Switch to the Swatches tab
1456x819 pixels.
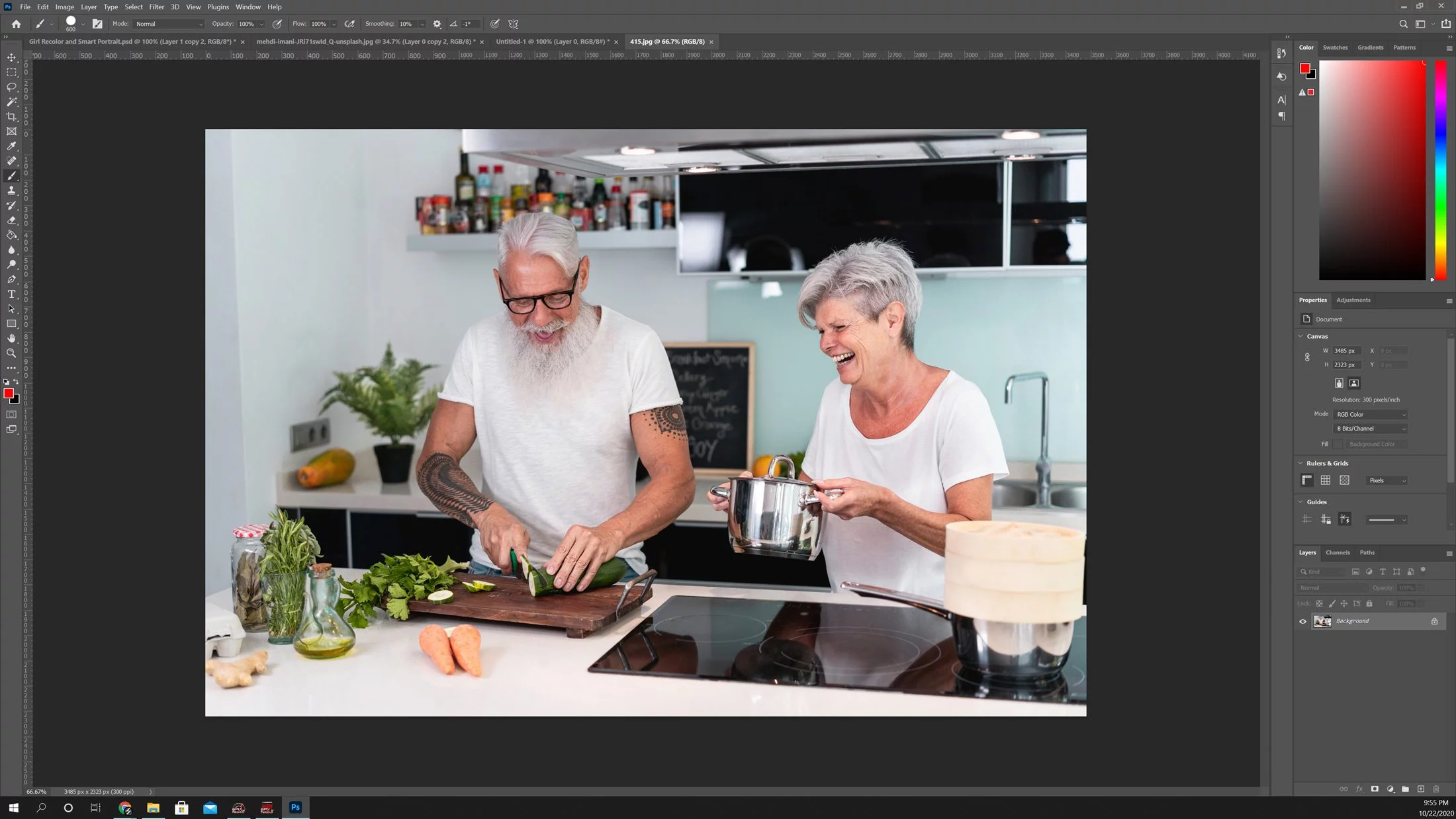[x=1335, y=48]
